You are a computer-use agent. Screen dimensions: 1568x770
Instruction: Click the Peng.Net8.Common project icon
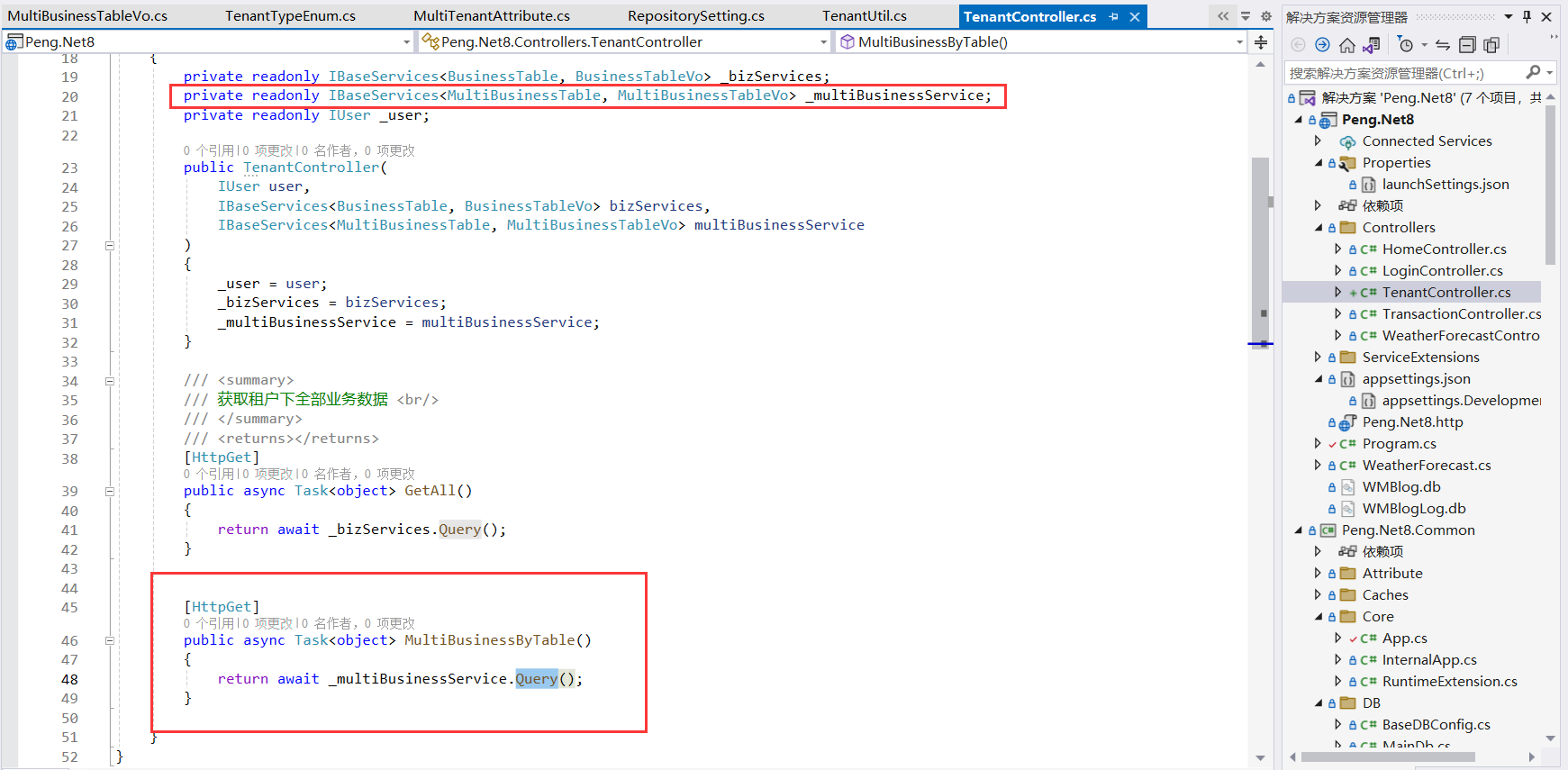pyautogui.click(x=1328, y=530)
